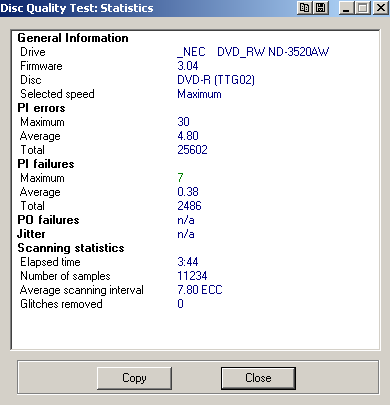The height and width of the screenshot is (405, 390).
Task: Maximize the Statistics window
Action: 363,8
